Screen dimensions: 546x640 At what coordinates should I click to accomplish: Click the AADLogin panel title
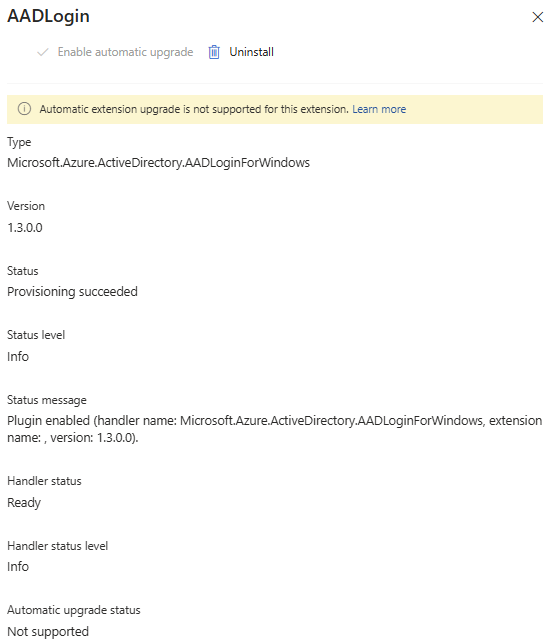49,16
